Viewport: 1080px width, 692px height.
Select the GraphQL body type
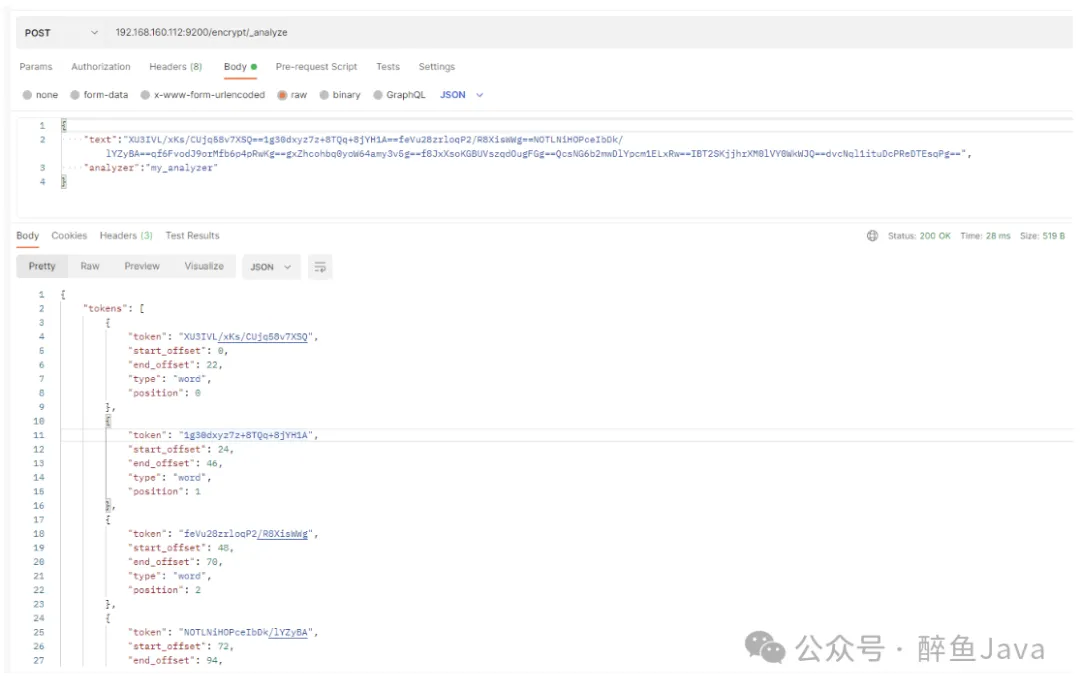[x=378, y=95]
